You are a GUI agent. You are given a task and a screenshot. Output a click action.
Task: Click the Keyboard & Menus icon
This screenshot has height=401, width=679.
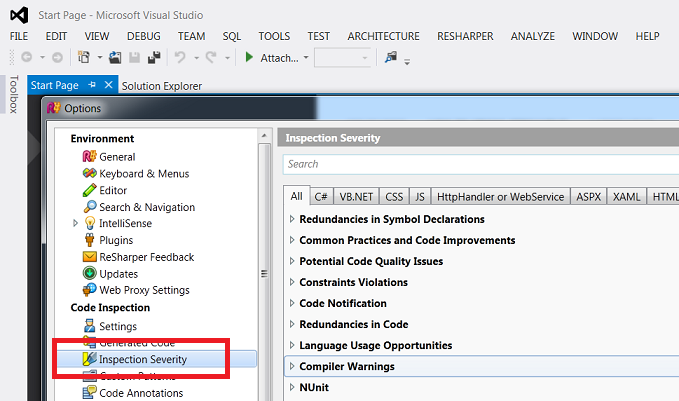coord(89,173)
